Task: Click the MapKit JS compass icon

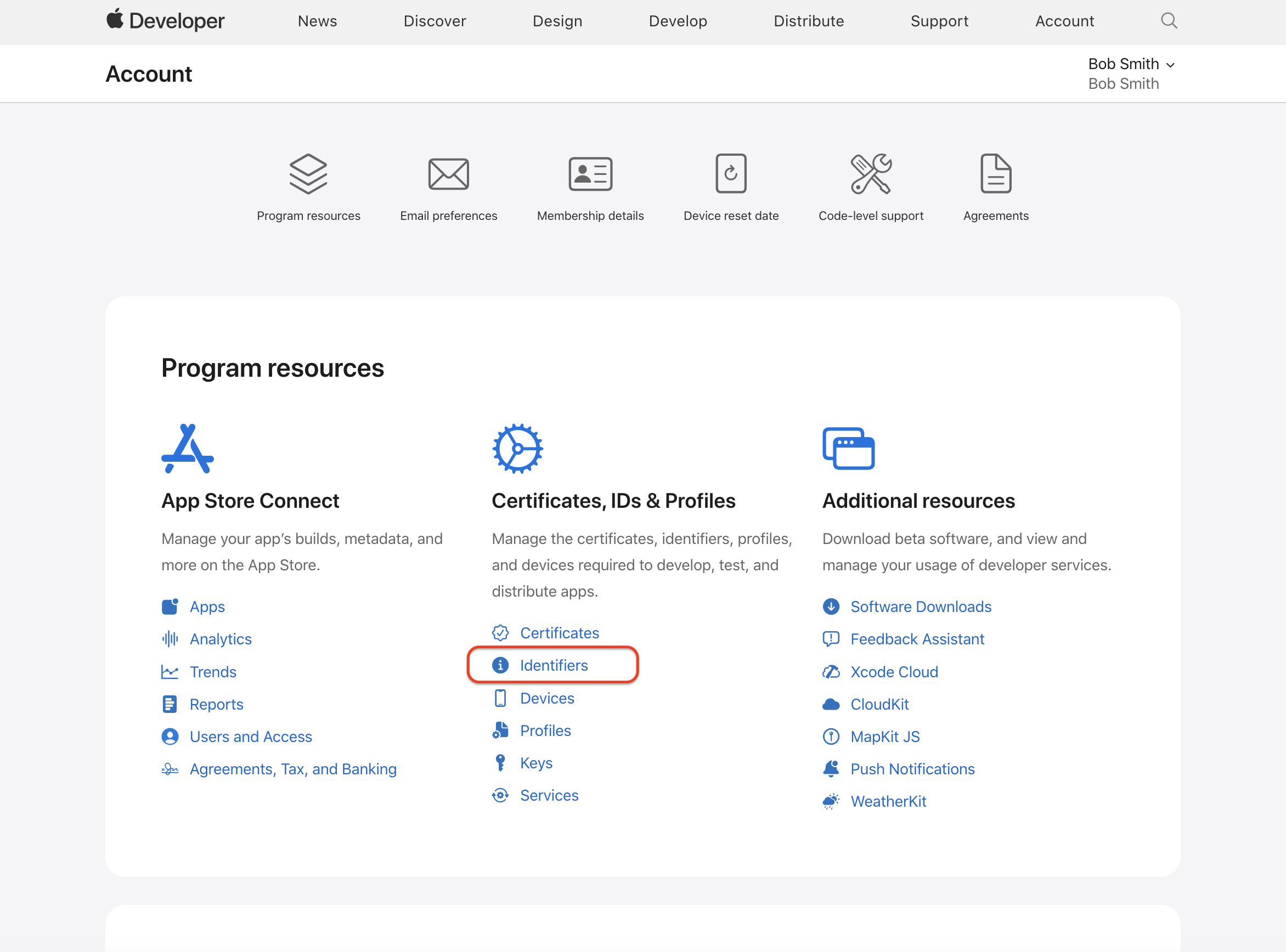Action: coord(831,736)
